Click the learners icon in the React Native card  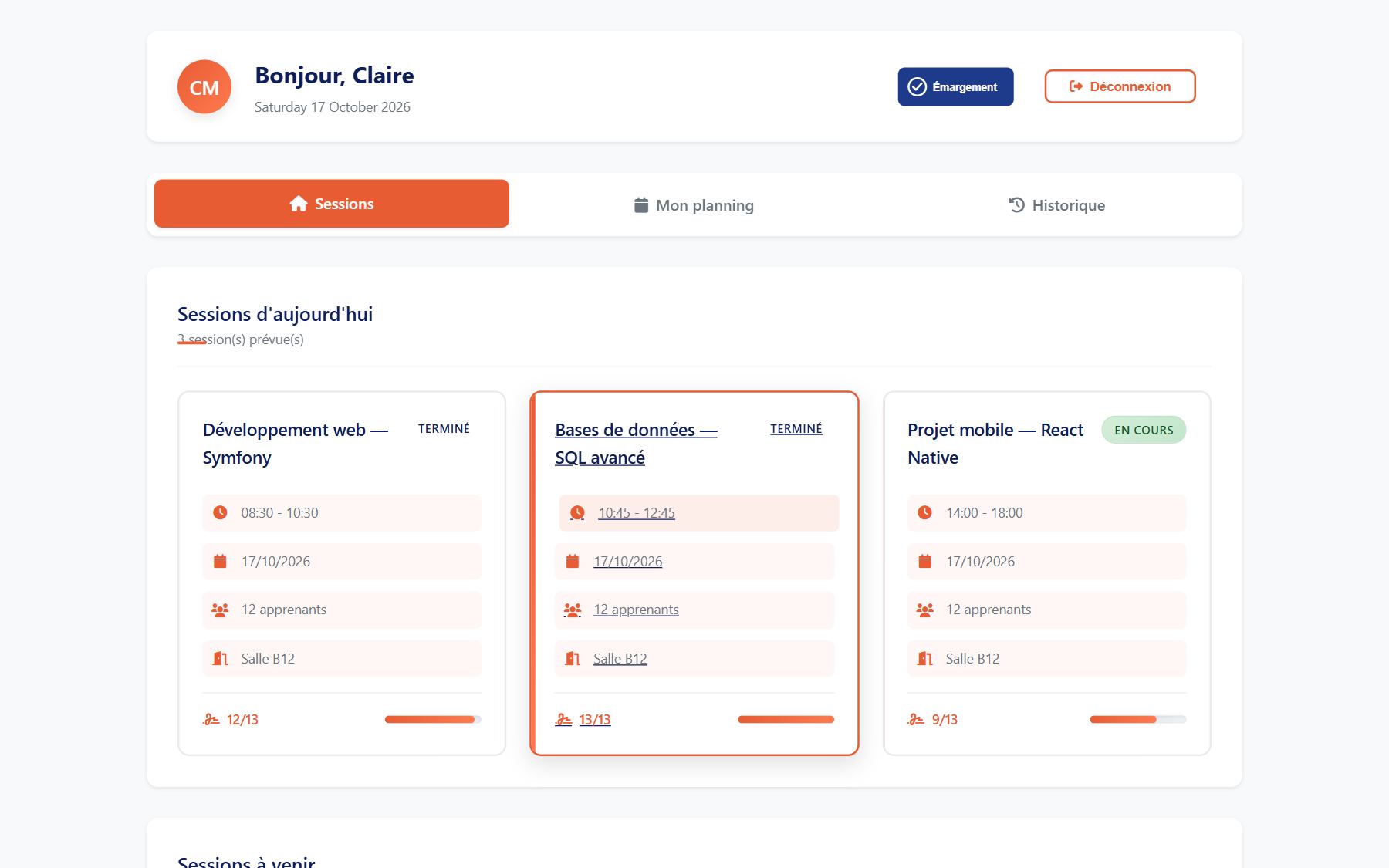pos(924,610)
